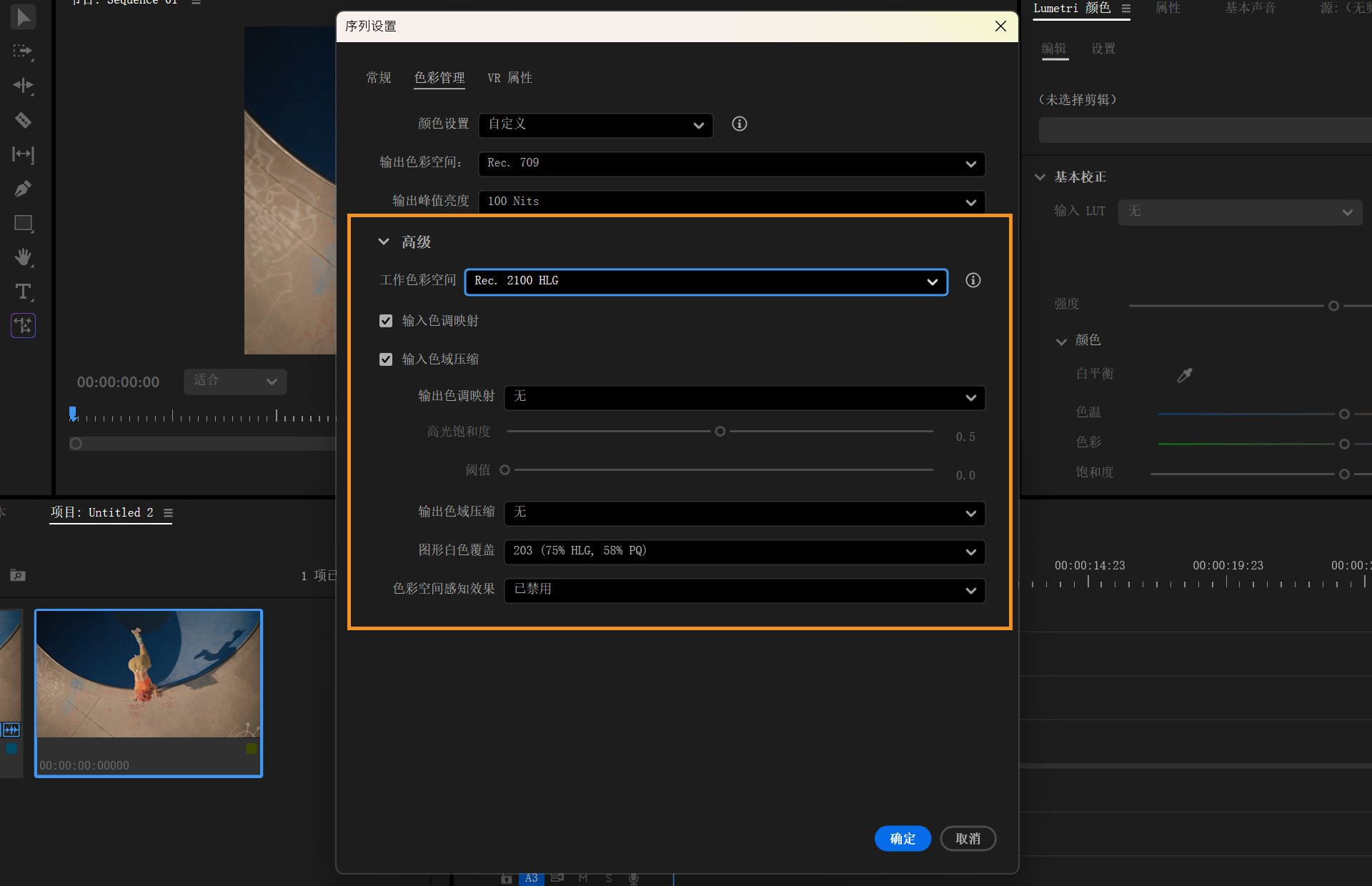Open the 输出色彩空间 dropdown

(x=730, y=164)
